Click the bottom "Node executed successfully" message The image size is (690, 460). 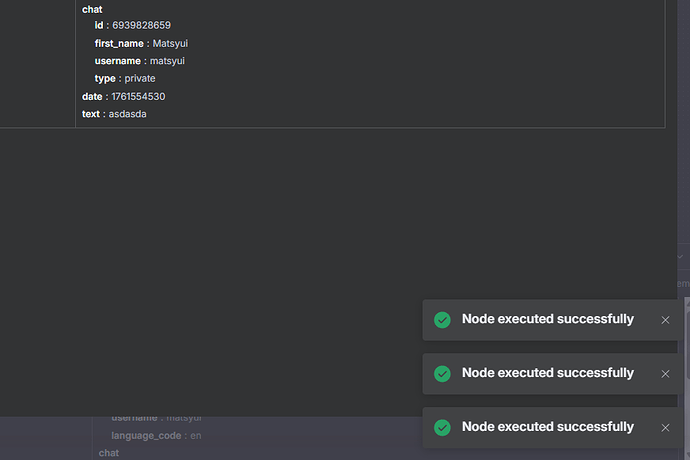click(547, 427)
